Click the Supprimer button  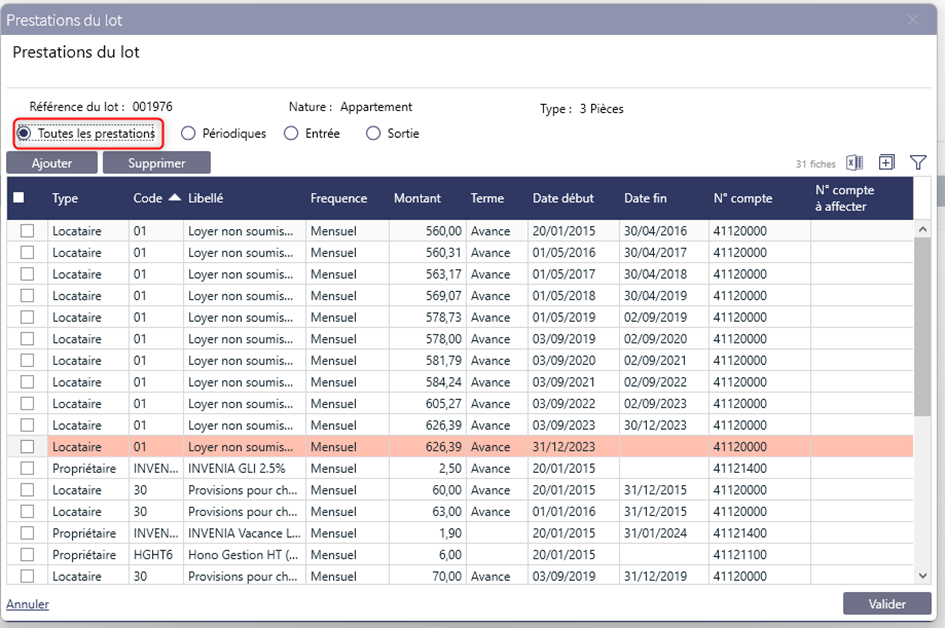157,163
